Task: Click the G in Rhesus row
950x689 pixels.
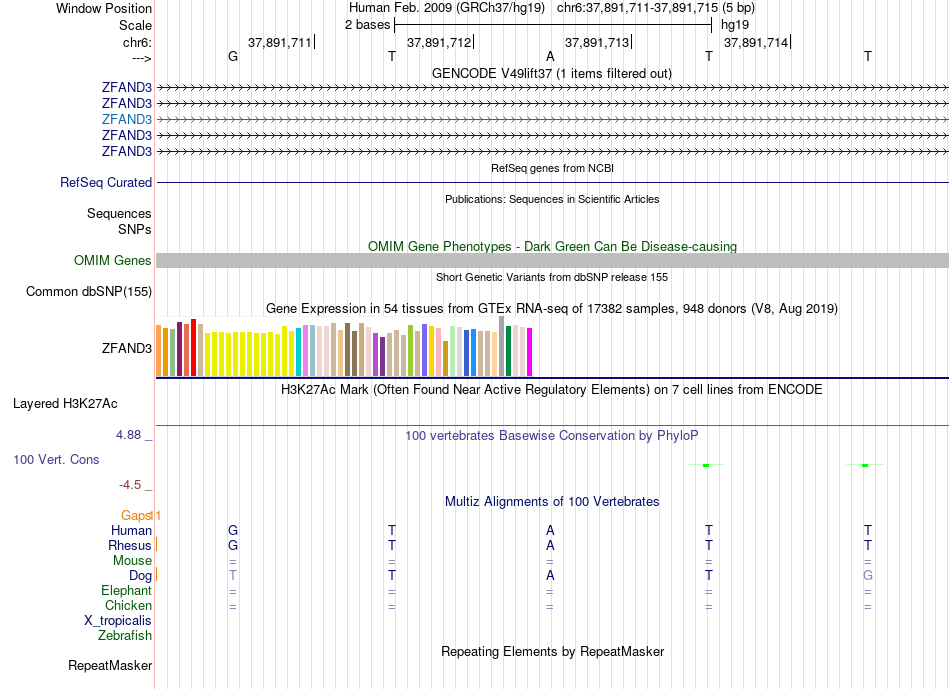Action: 233,545
